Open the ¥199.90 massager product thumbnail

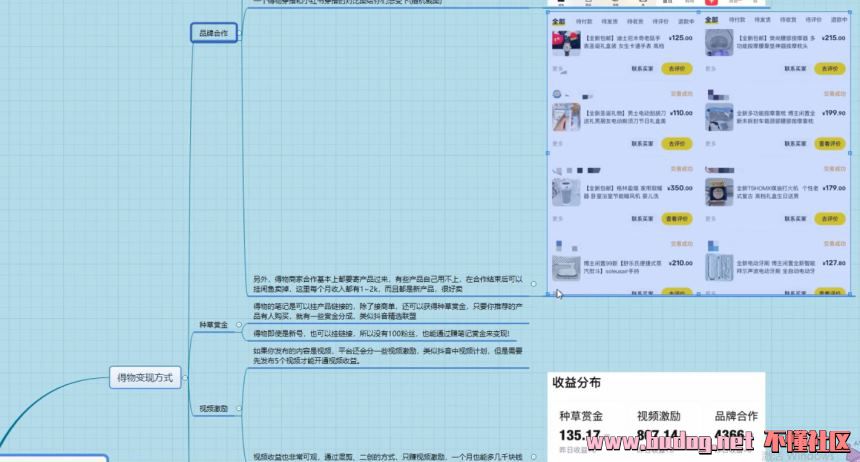click(x=718, y=118)
